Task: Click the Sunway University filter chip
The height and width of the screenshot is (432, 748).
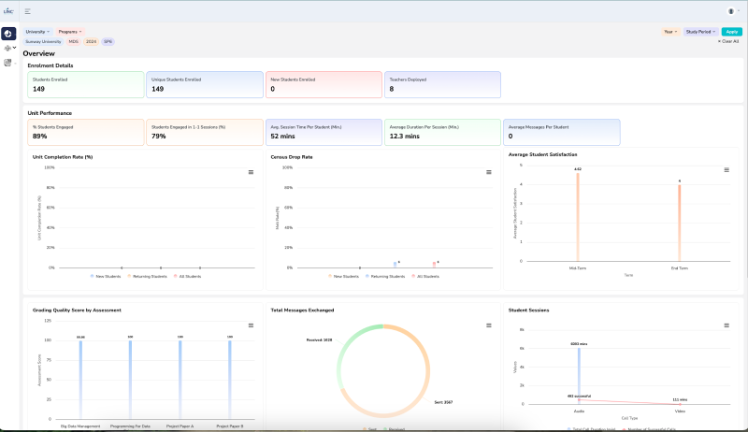Action: click(43, 41)
